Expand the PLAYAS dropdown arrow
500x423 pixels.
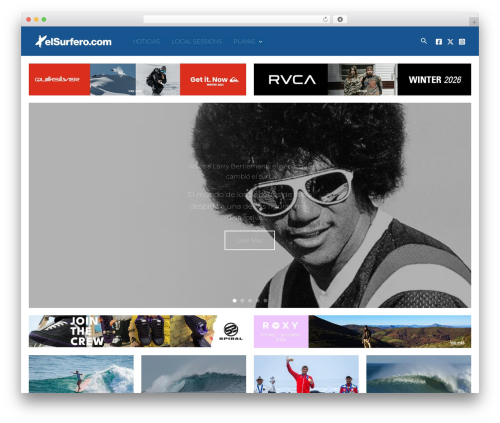[261, 42]
